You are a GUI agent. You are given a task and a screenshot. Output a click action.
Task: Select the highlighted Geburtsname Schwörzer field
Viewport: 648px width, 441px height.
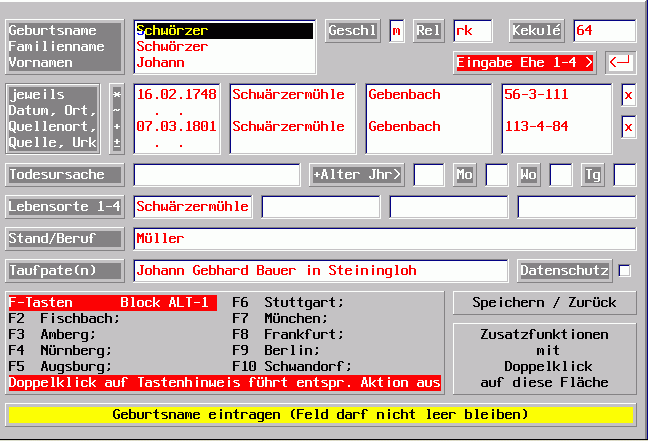[x=225, y=31]
